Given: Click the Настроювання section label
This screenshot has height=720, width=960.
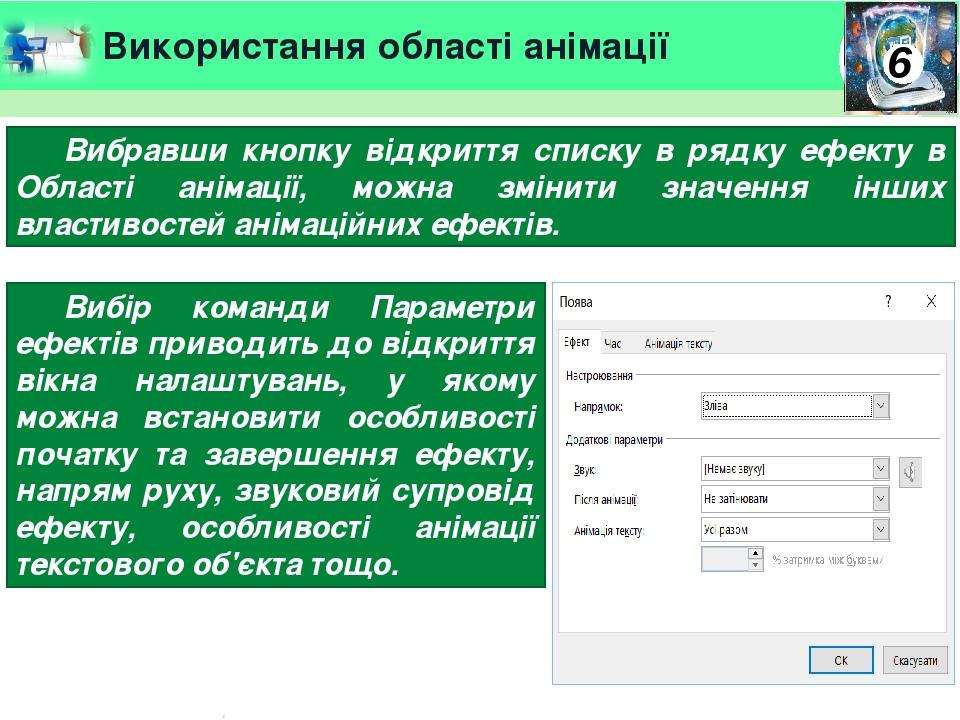Looking at the screenshot, I should pos(599,376).
